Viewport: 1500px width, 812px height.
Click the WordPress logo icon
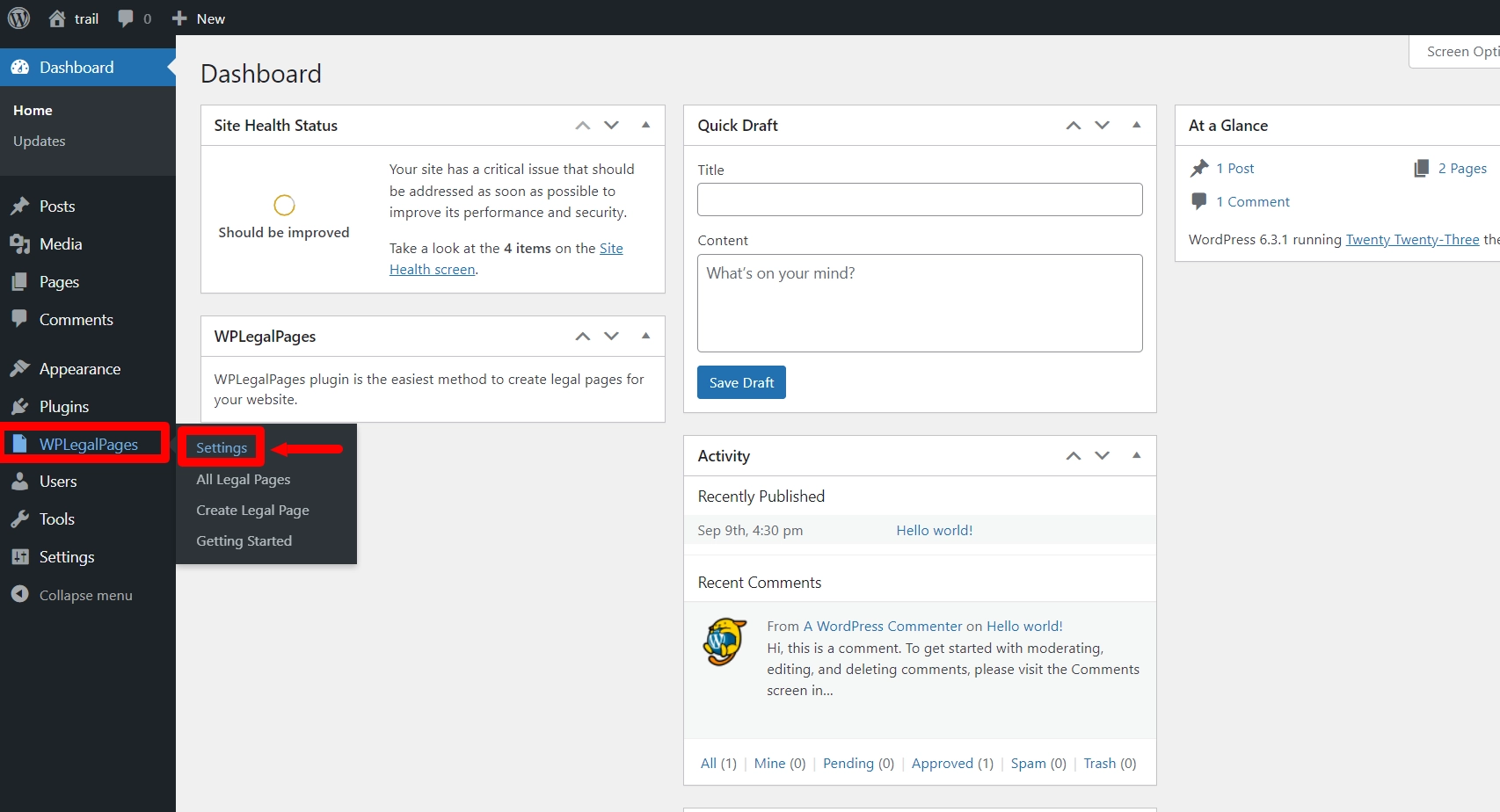[18, 18]
